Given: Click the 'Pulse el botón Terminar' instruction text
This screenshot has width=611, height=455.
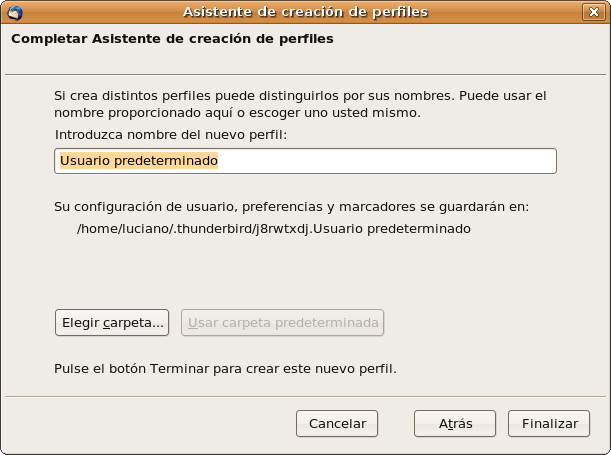Looking at the screenshot, I should tap(225, 368).
